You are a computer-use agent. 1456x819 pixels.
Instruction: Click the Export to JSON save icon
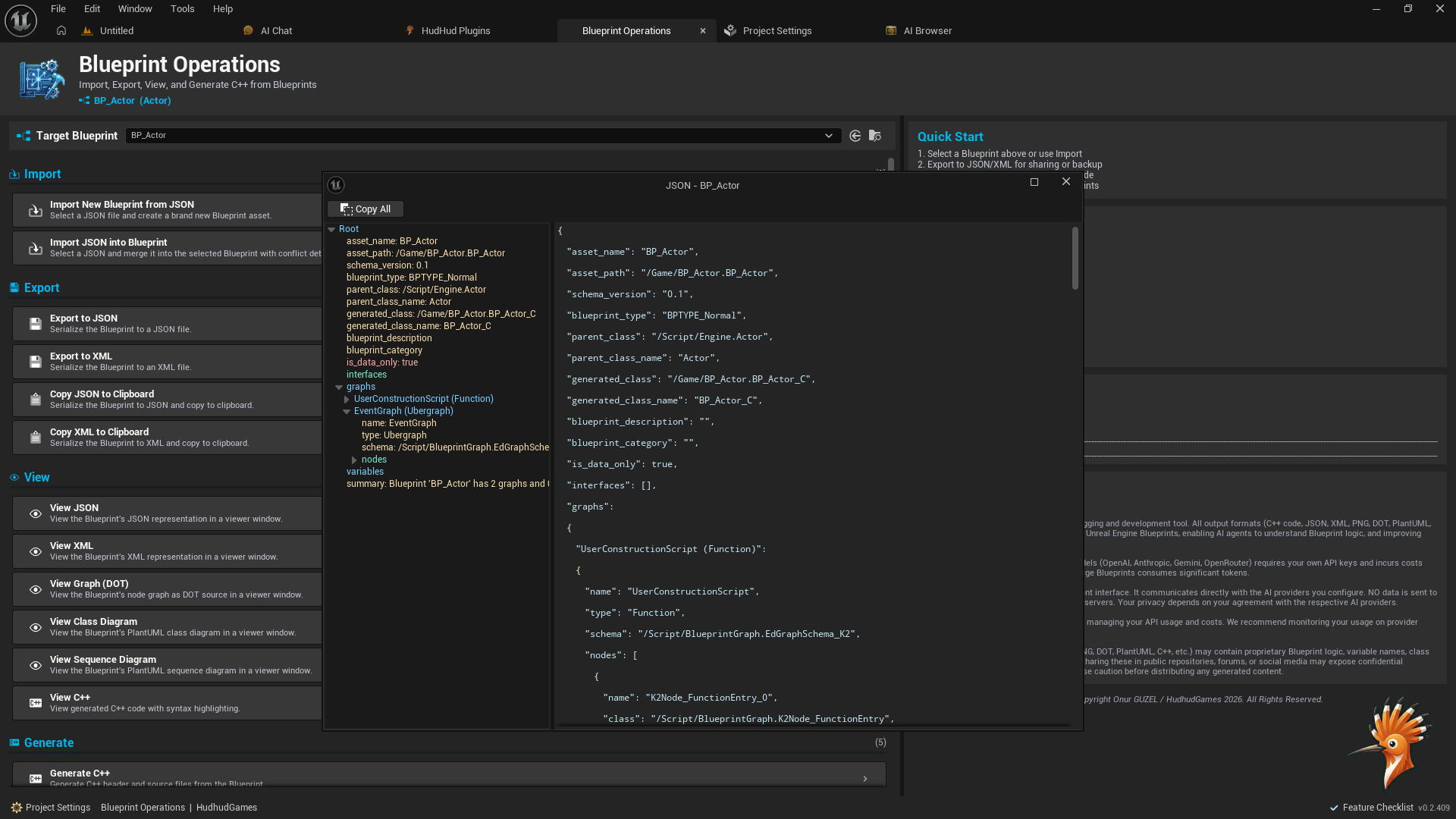35,324
